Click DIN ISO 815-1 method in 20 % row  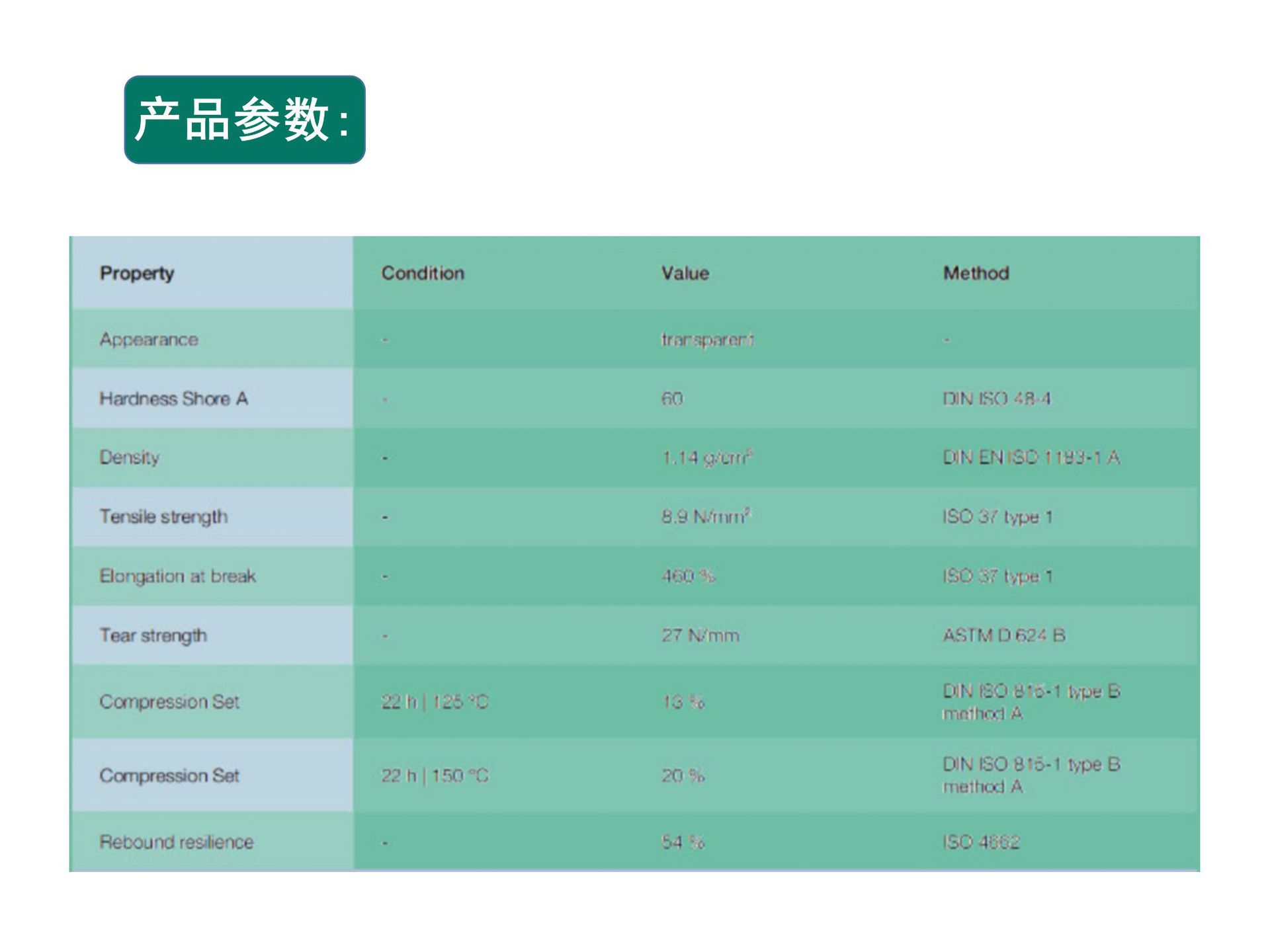tap(1031, 775)
